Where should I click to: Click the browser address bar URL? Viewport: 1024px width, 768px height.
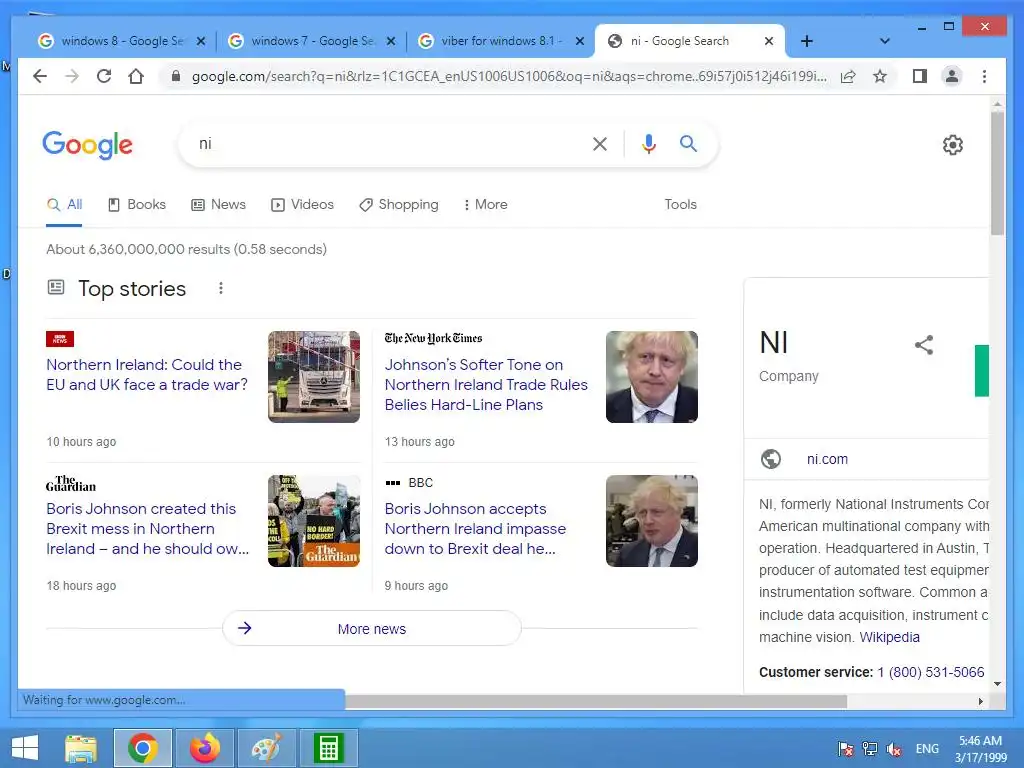tap(509, 76)
